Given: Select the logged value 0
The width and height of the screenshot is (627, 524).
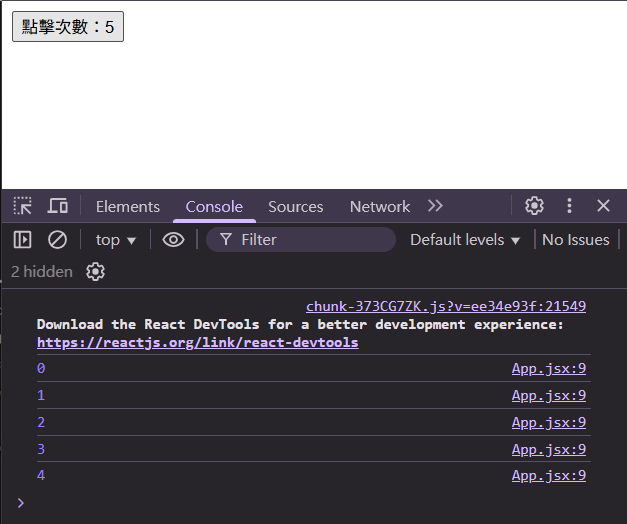Looking at the screenshot, I should click(41, 368).
